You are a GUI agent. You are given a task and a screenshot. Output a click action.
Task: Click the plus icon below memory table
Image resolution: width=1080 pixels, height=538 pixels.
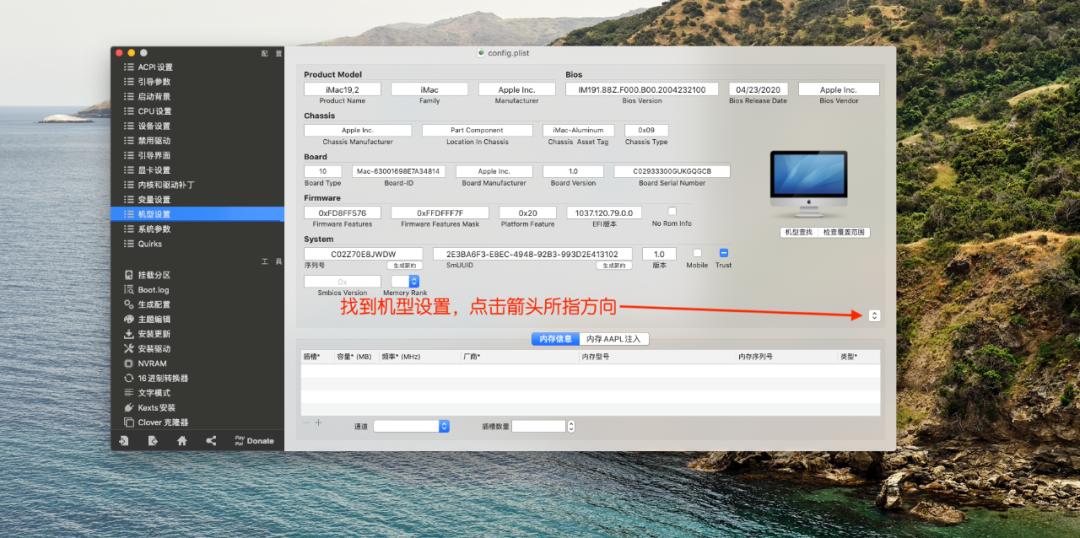pyautogui.click(x=318, y=422)
